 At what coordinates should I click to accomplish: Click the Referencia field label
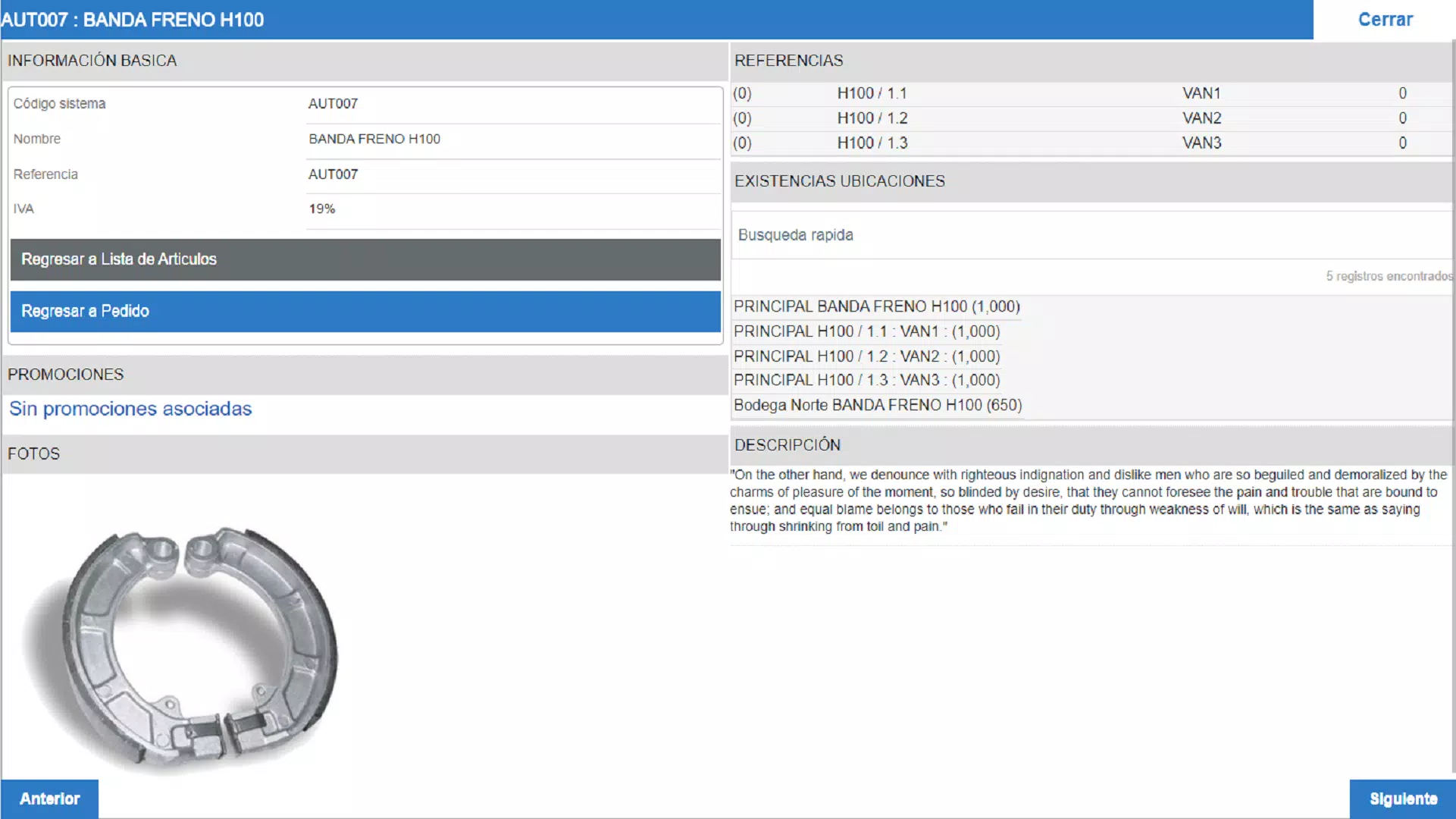pos(45,174)
